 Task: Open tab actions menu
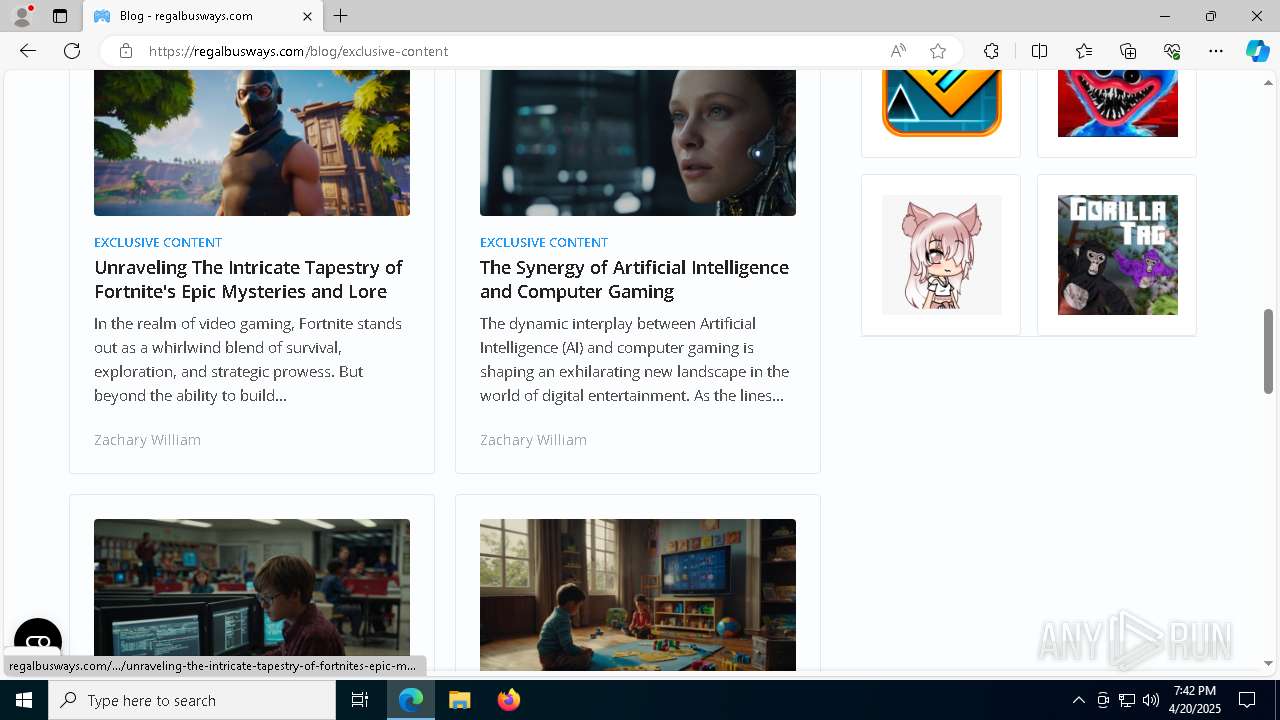(60, 16)
